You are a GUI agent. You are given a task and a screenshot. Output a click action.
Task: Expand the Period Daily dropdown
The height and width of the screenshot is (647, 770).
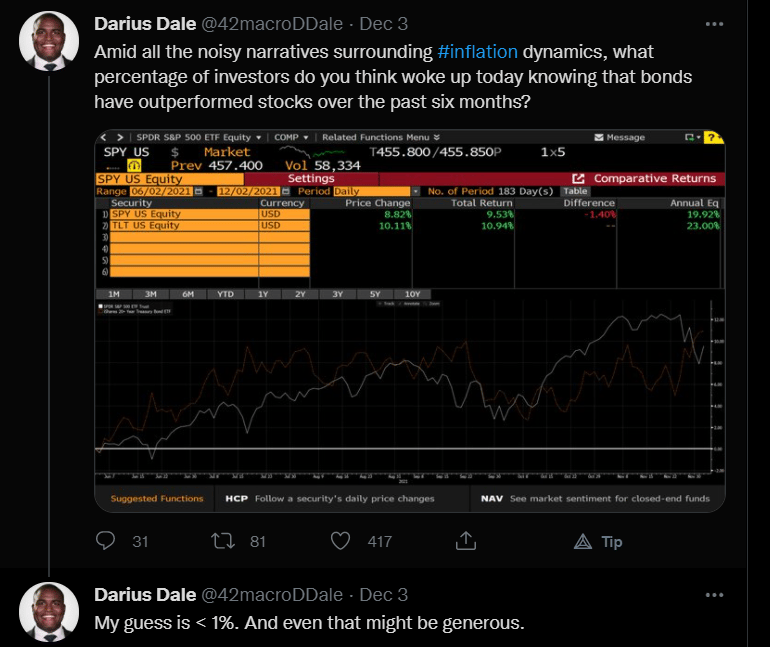415,191
